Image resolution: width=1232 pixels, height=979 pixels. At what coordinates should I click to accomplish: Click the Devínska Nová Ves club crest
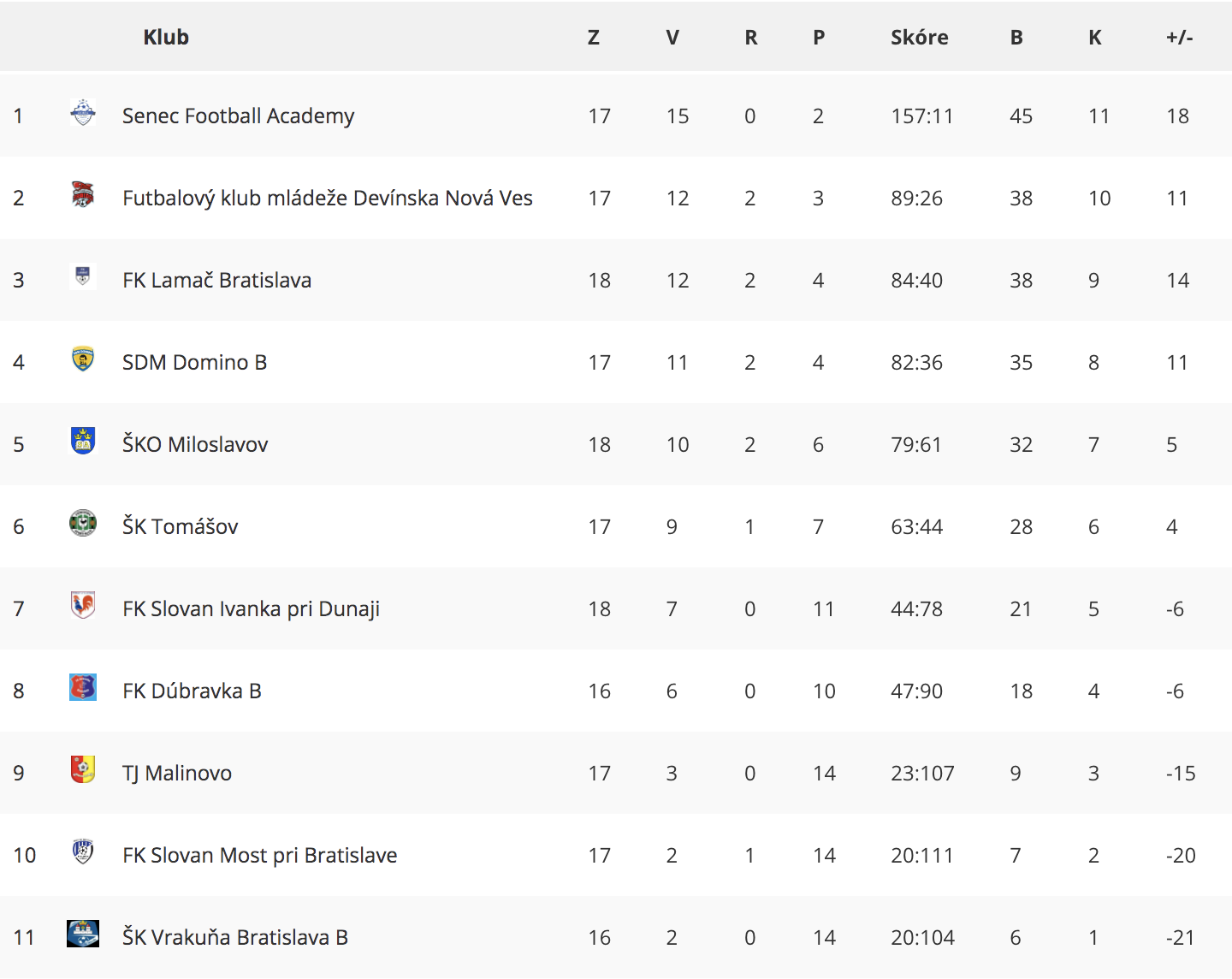coord(83,194)
